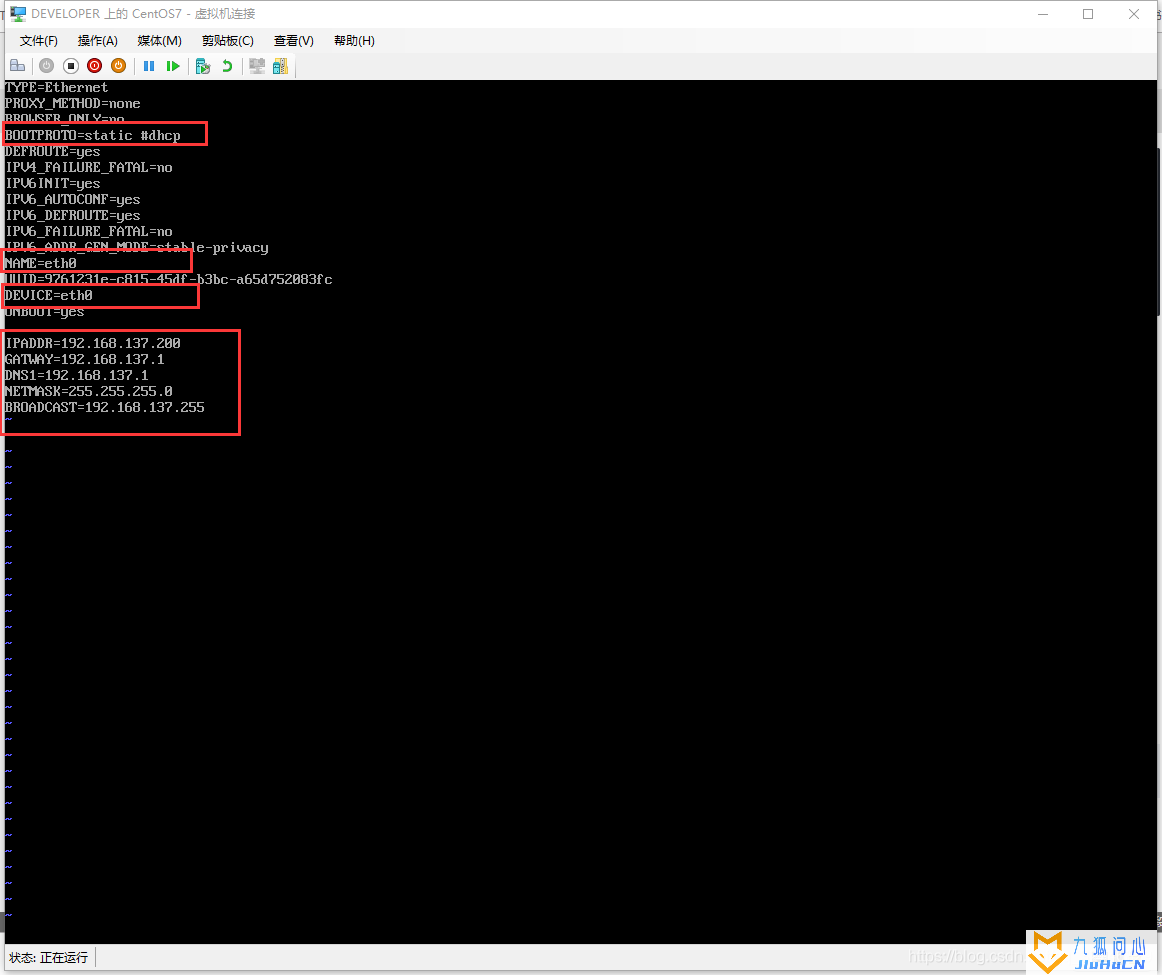Open the 媒体(M) menu
The width and height of the screenshot is (1162, 975).
pos(159,41)
